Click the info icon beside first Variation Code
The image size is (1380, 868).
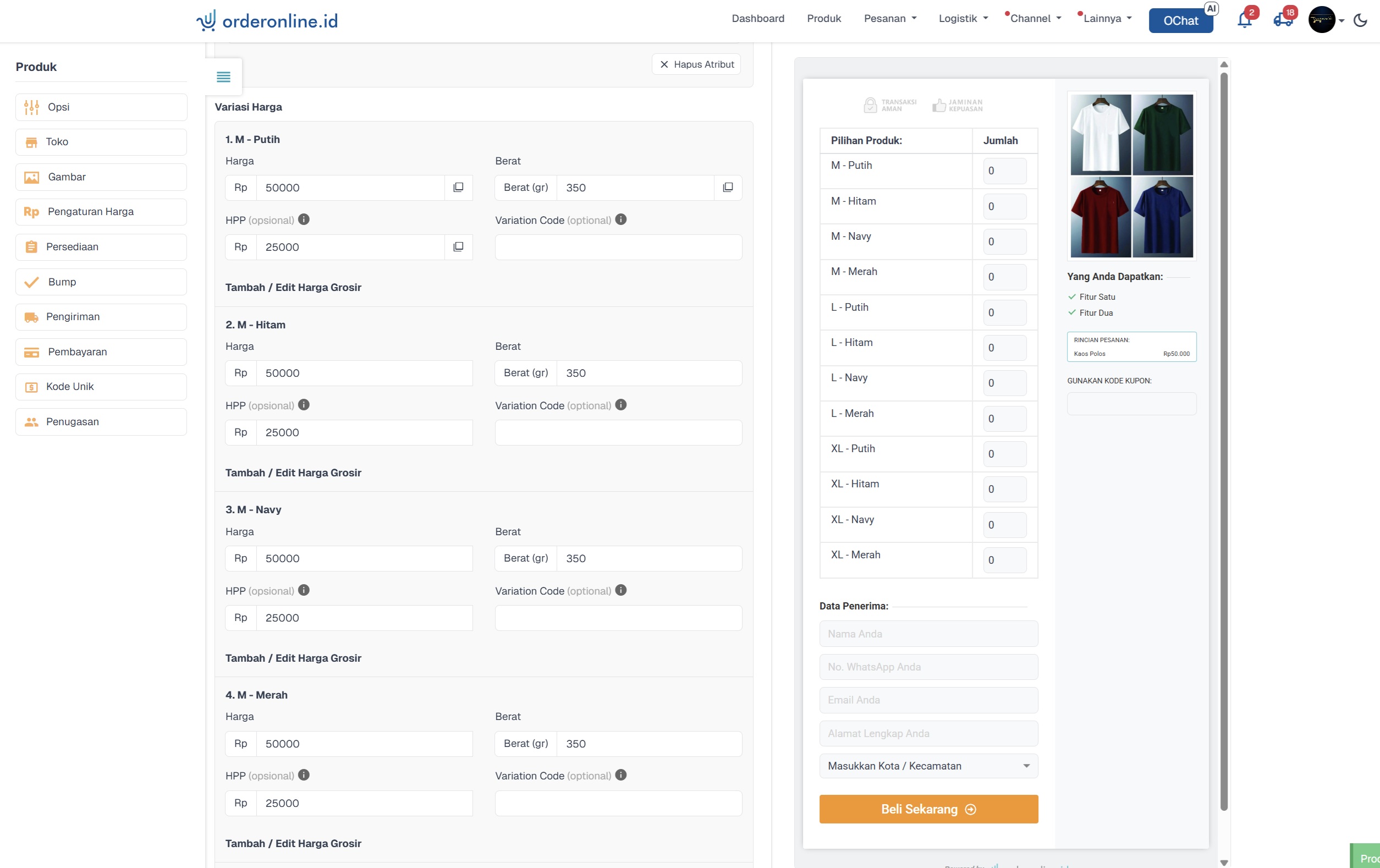point(620,219)
